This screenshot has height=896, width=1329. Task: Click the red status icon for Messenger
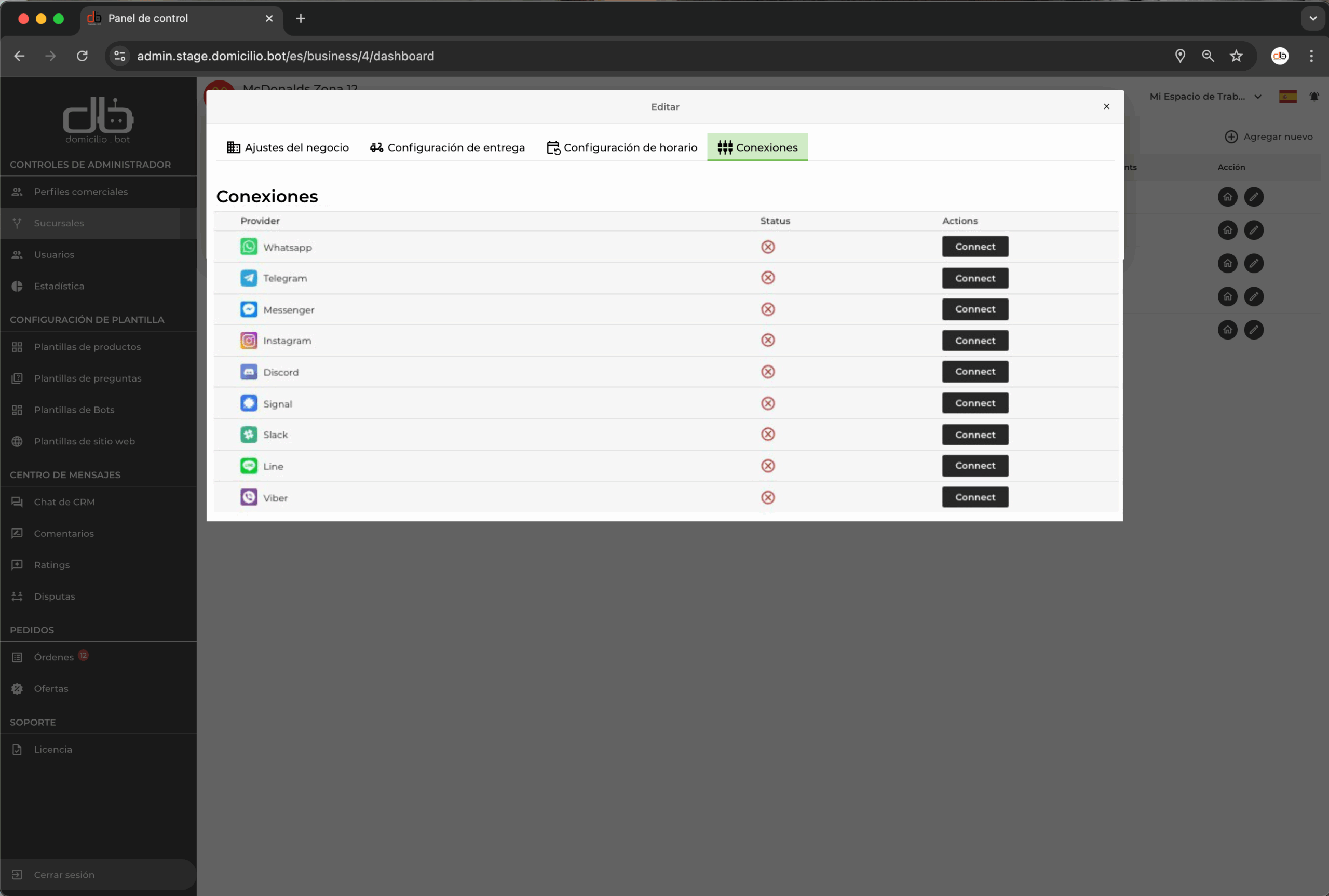click(768, 309)
